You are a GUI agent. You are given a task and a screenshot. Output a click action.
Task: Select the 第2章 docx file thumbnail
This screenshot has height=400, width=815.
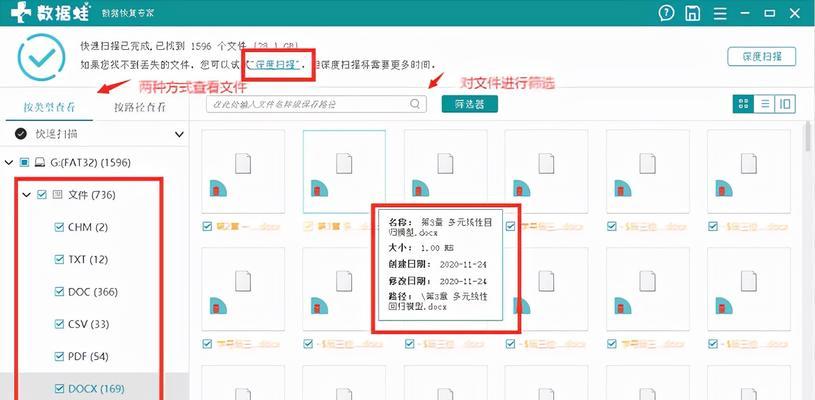tap(243, 171)
